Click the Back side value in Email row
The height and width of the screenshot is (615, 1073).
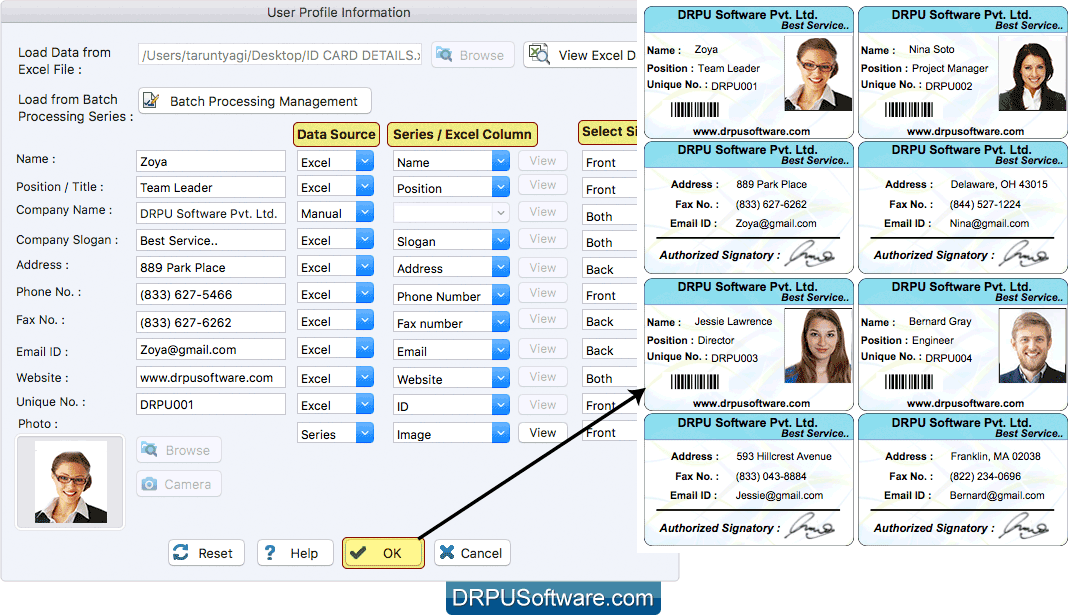(x=609, y=350)
